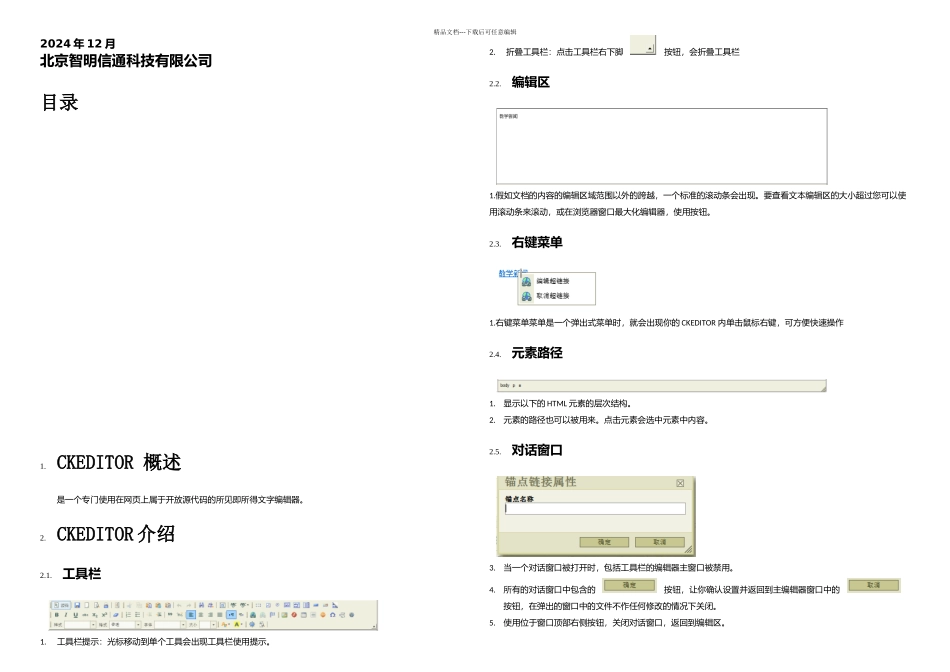The width and height of the screenshot is (950, 672).
Task: Open the Styles dropdown in toolbar
Action: [81, 625]
